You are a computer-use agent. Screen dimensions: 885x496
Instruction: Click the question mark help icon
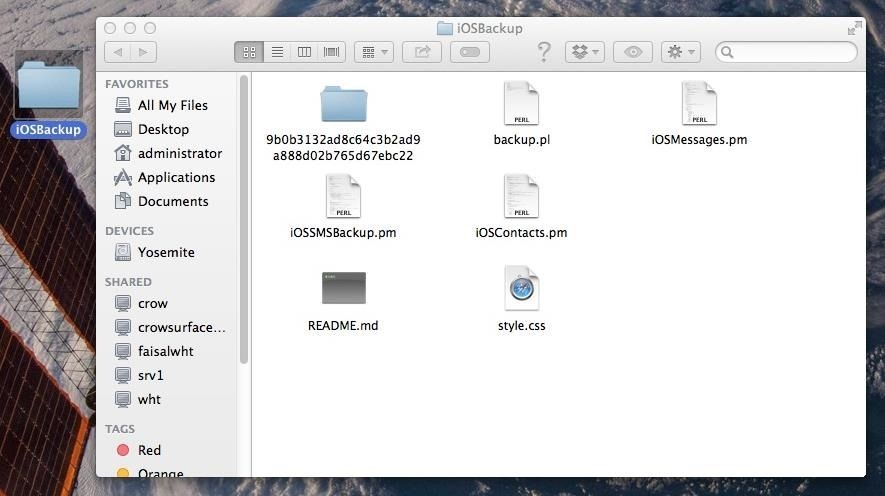[544, 52]
